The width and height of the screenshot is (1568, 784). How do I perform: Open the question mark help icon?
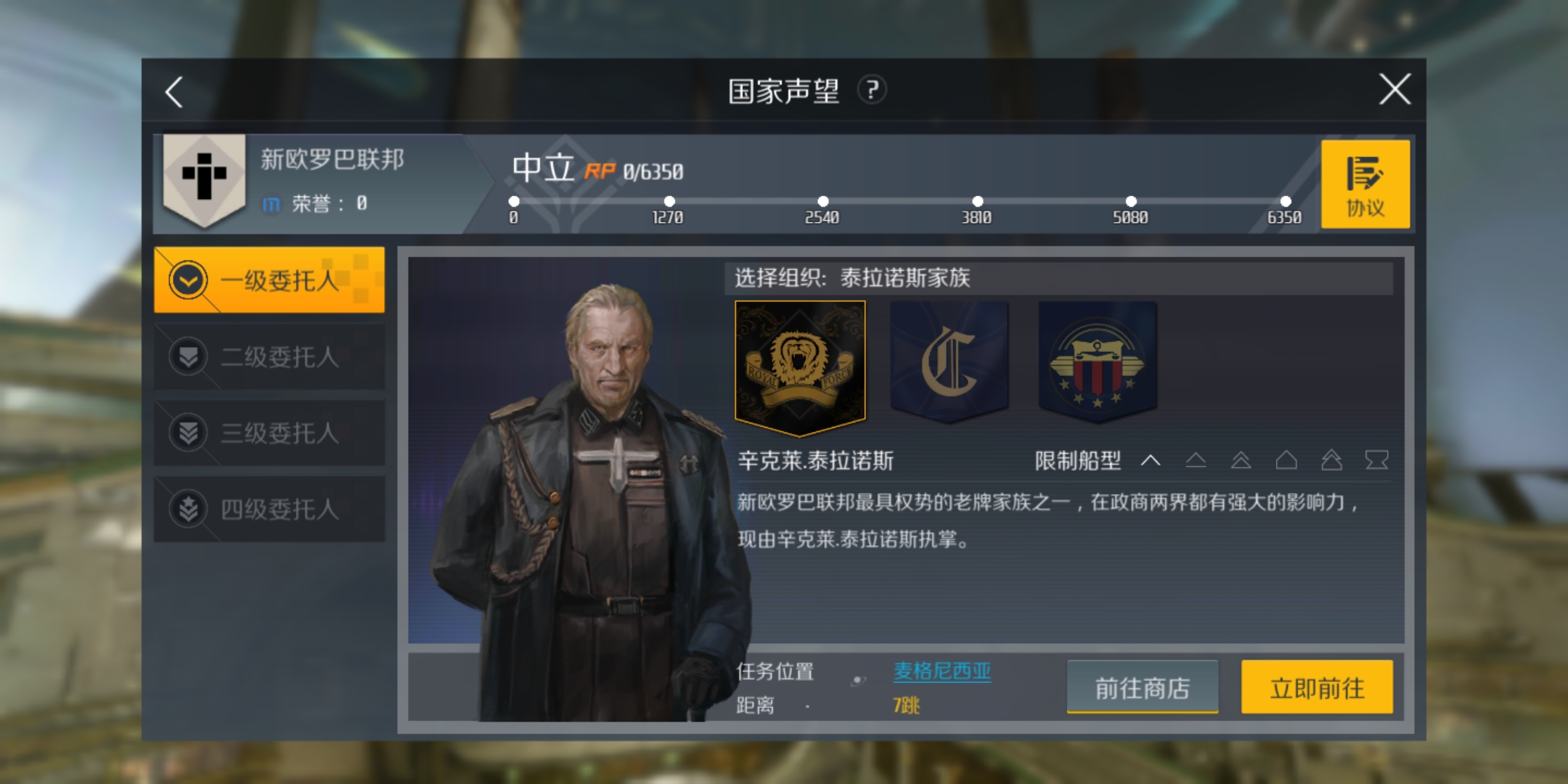pyautogui.click(x=872, y=90)
